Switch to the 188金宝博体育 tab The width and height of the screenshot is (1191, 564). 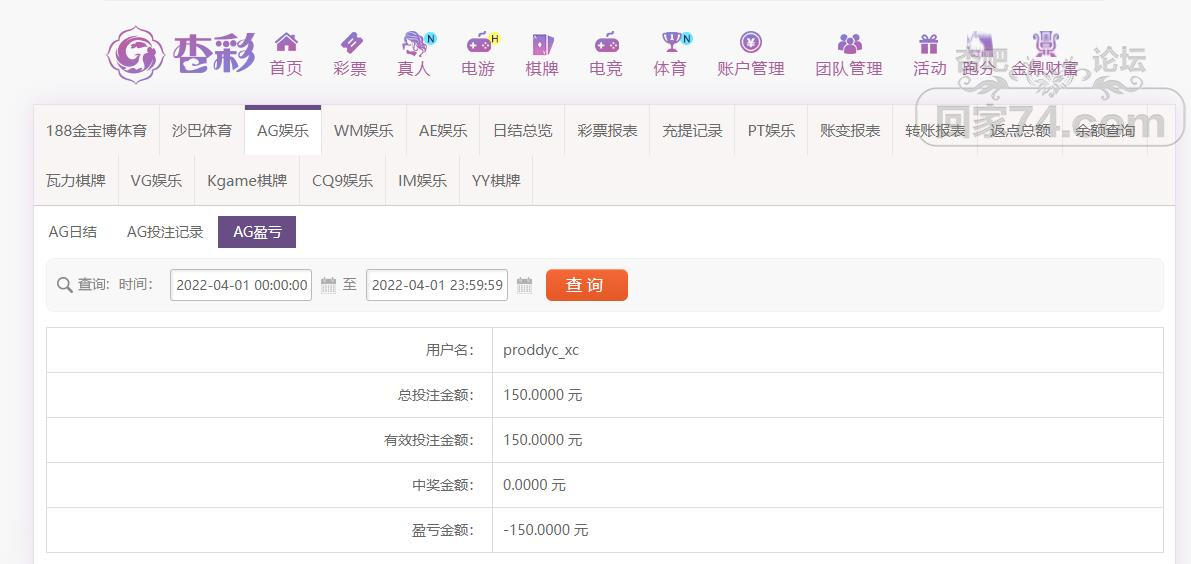pos(96,131)
